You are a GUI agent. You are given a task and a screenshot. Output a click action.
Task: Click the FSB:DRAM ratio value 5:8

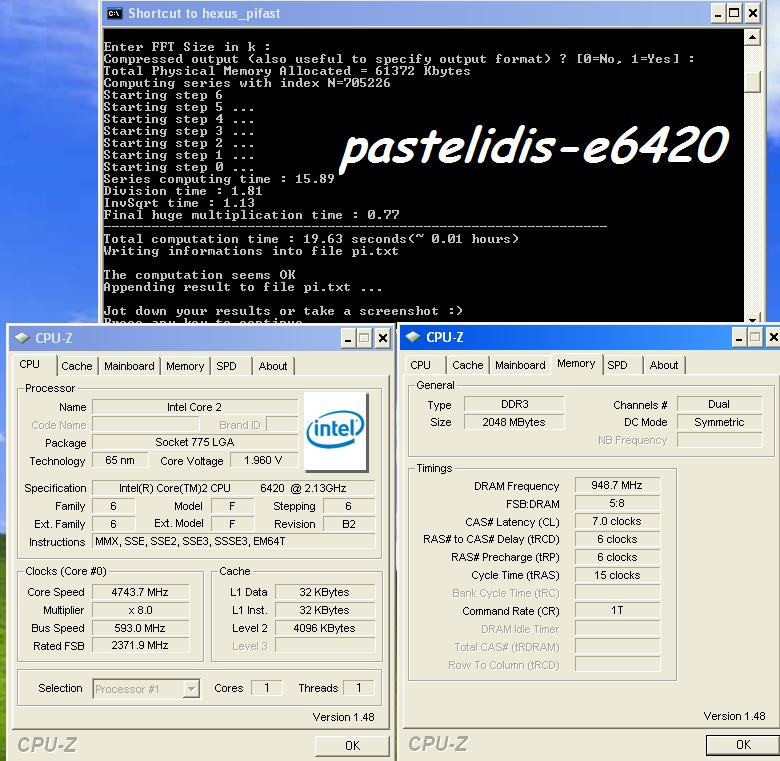point(617,503)
